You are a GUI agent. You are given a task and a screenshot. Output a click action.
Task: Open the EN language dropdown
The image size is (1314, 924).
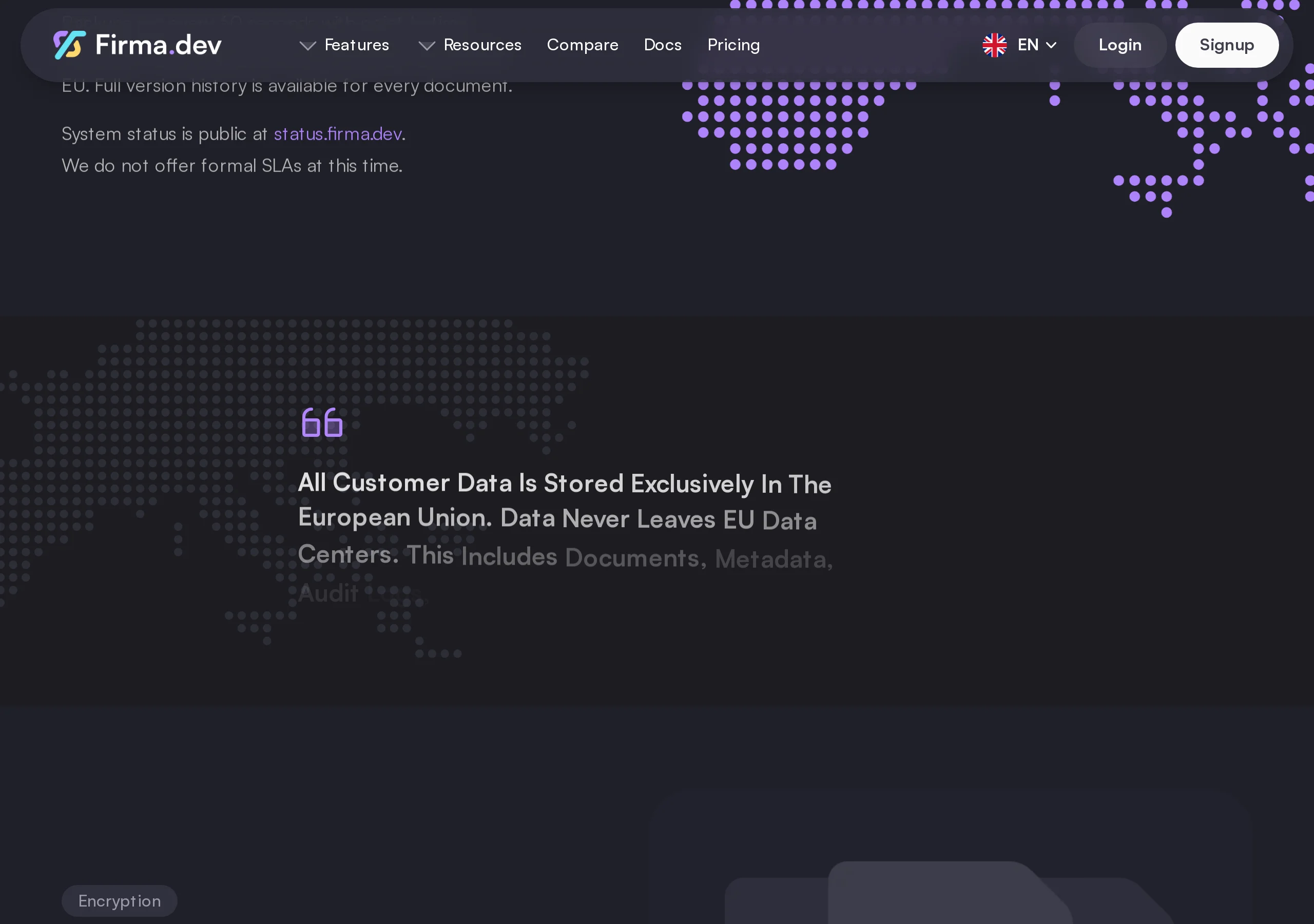(1036, 45)
